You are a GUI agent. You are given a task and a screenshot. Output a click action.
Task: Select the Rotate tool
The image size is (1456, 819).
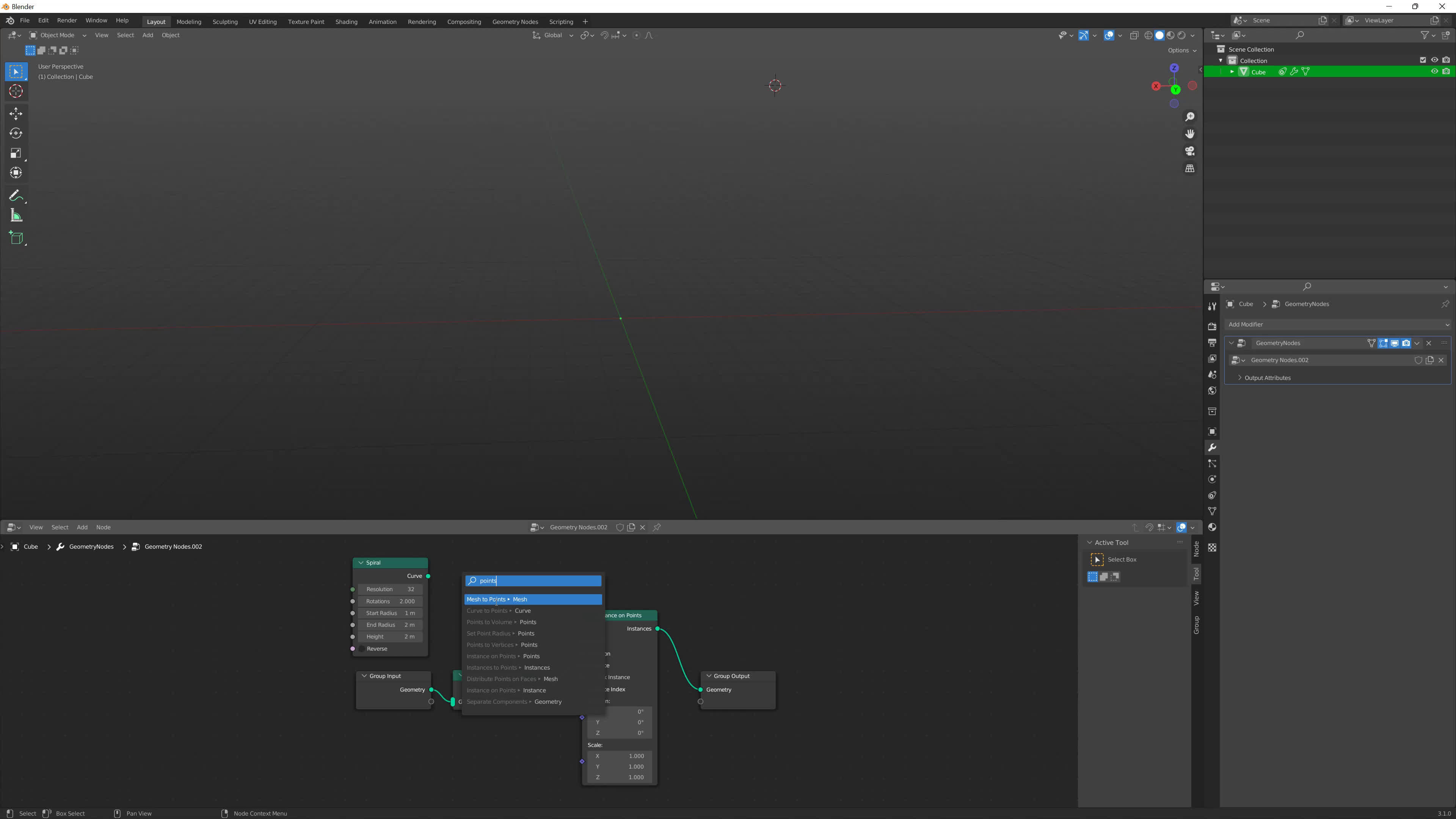click(16, 133)
